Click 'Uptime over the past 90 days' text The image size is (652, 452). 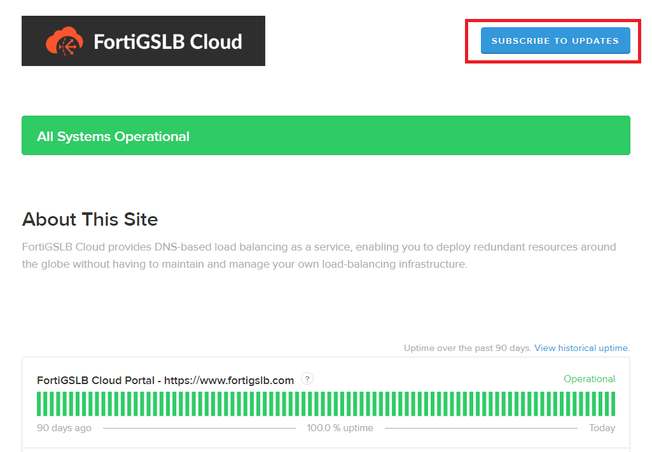click(x=467, y=348)
